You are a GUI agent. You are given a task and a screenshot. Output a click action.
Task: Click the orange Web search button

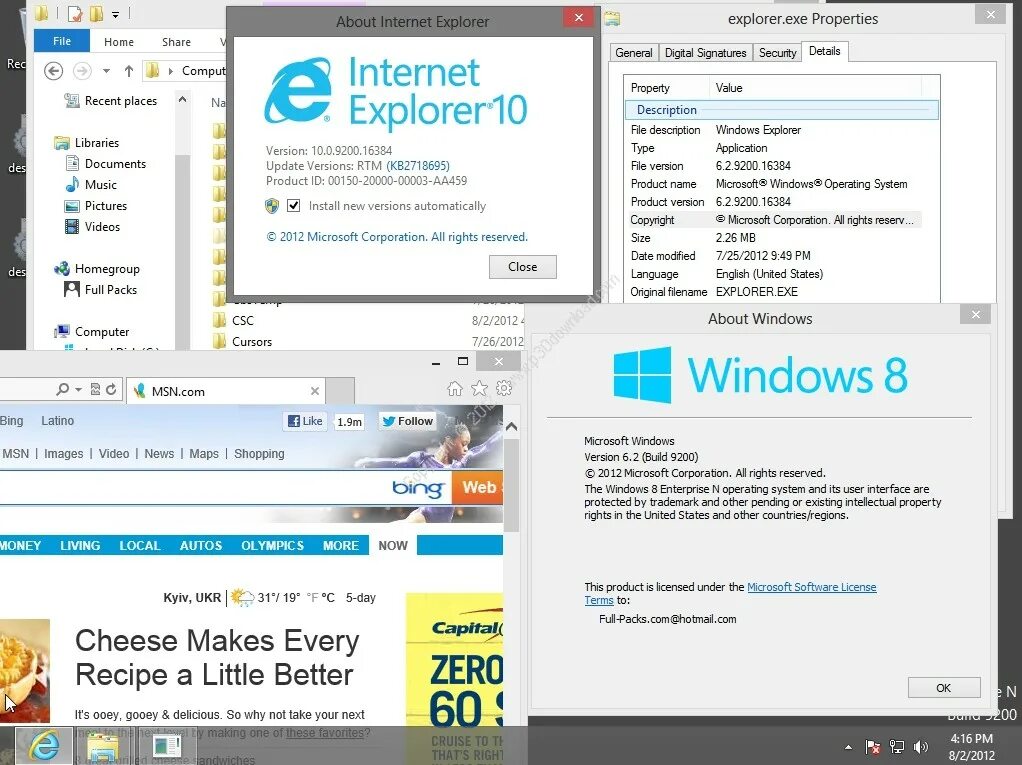click(478, 487)
